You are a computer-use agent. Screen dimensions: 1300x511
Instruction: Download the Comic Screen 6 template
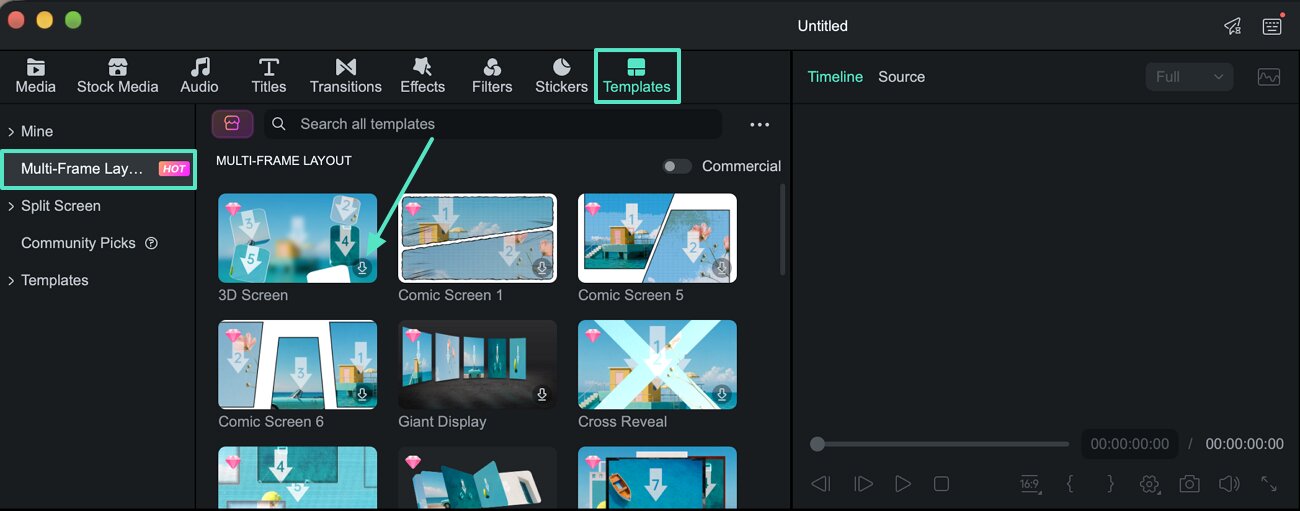tap(362, 395)
